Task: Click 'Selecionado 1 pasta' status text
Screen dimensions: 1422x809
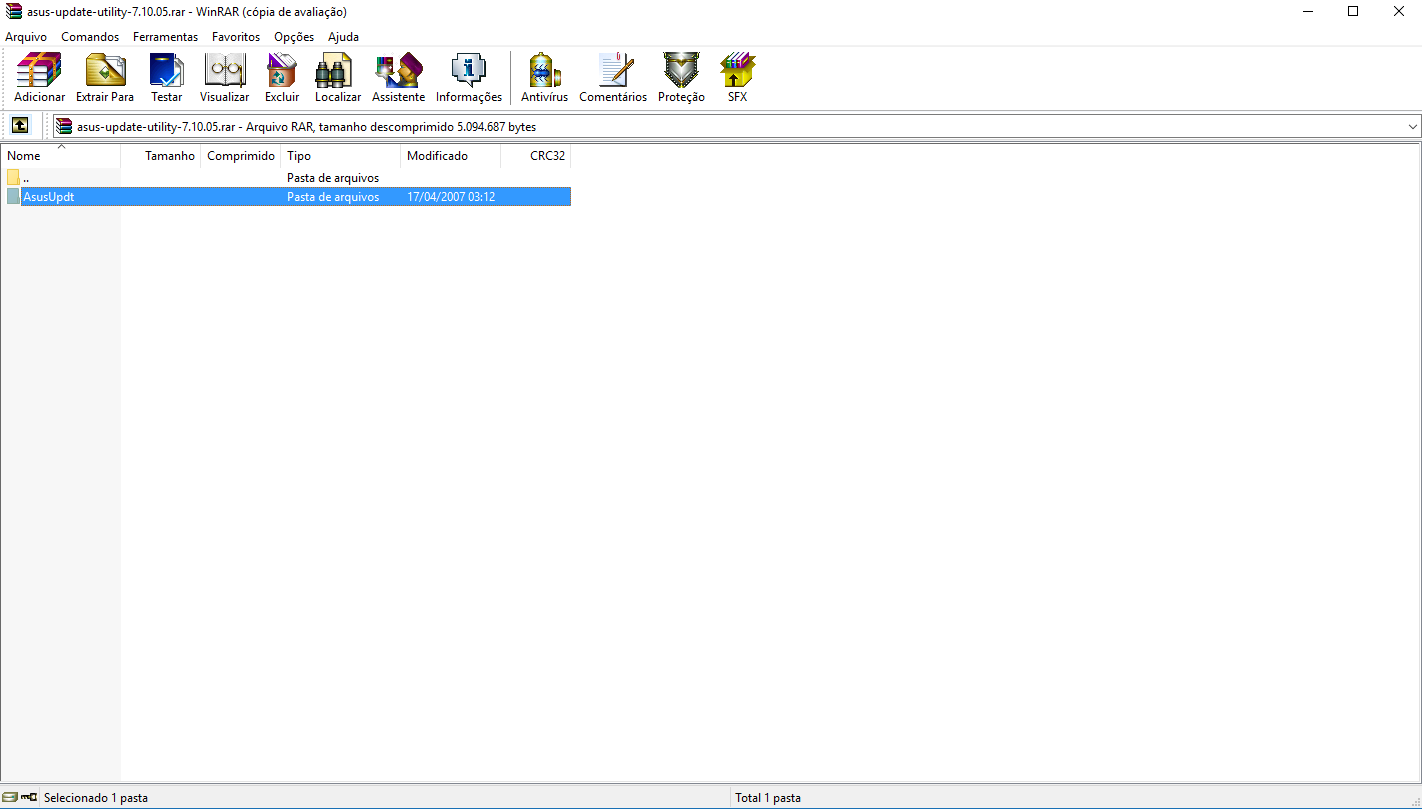Action: coord(96,798)
